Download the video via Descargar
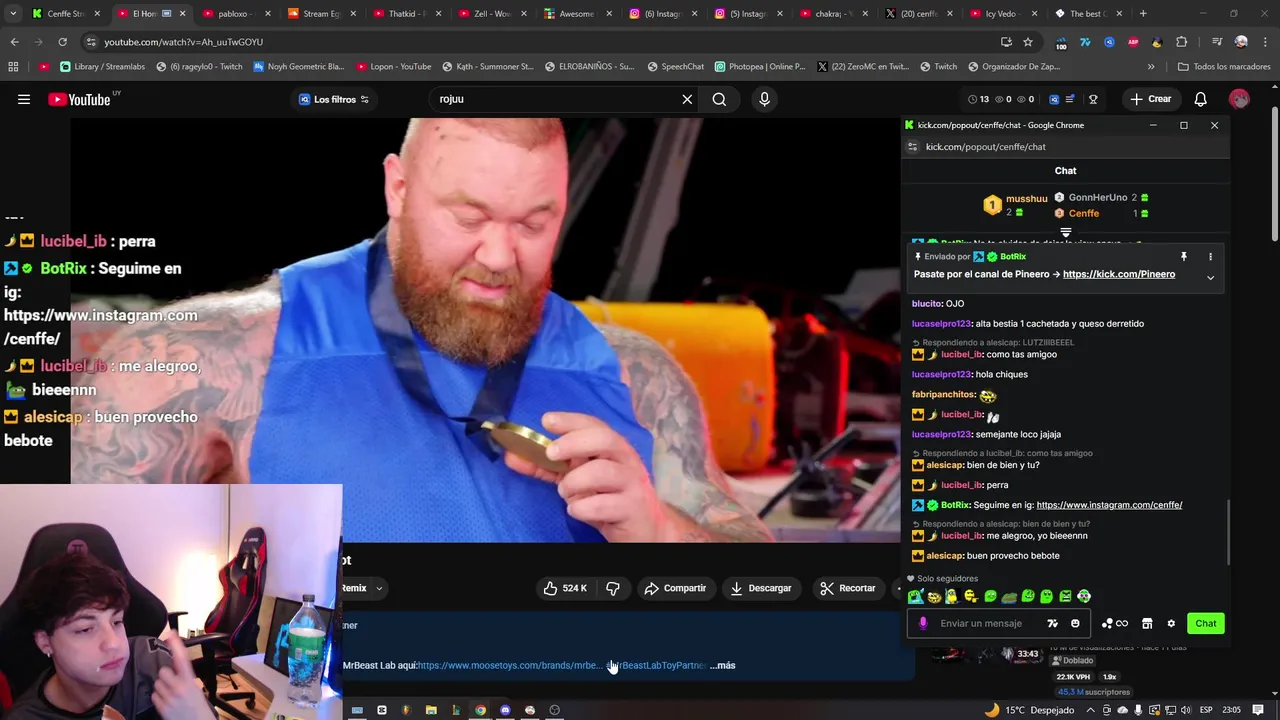The image size is (1280, 720). [761, 588]
